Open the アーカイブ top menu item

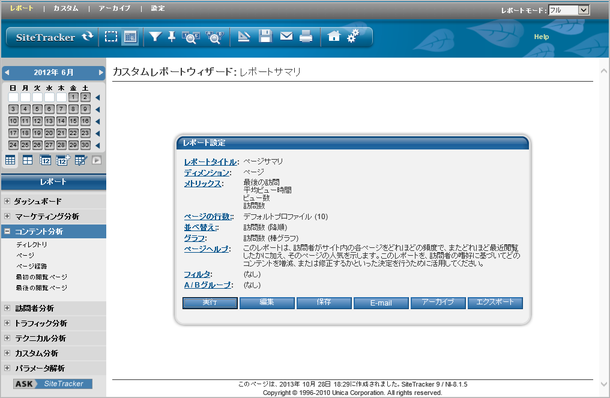point(114,8)
